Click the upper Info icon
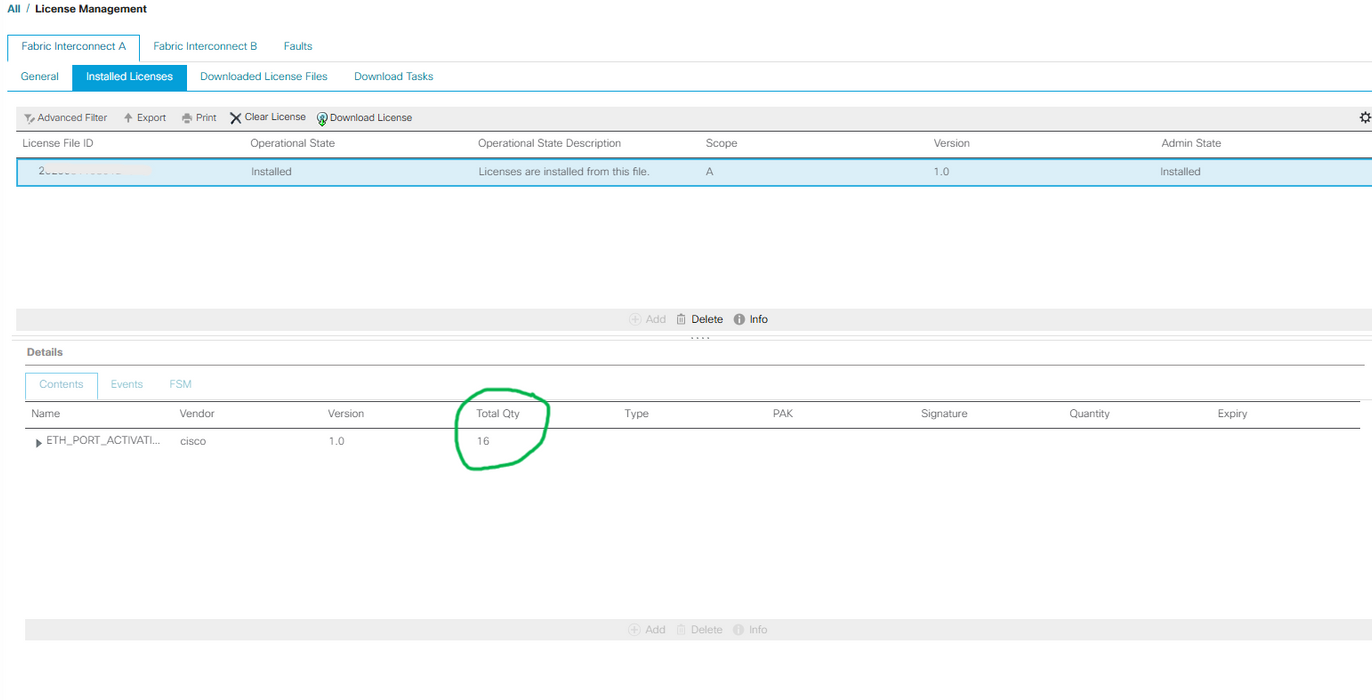 coord(739,319)
